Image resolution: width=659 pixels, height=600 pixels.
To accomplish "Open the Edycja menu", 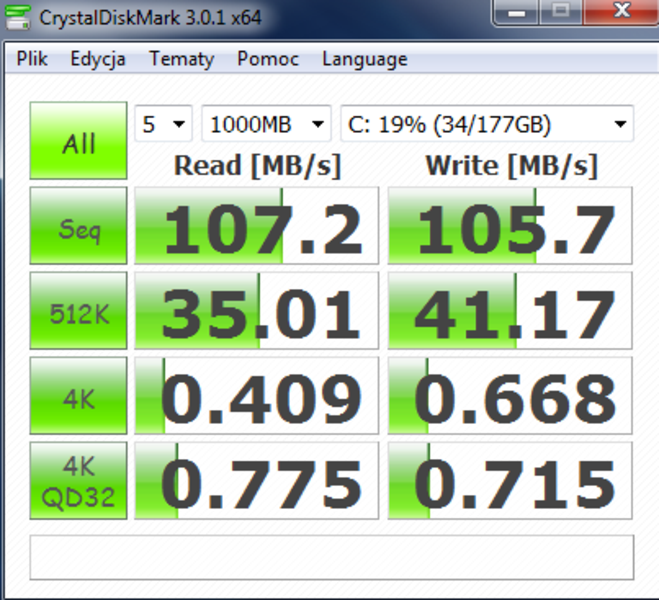I will [98, 59].
